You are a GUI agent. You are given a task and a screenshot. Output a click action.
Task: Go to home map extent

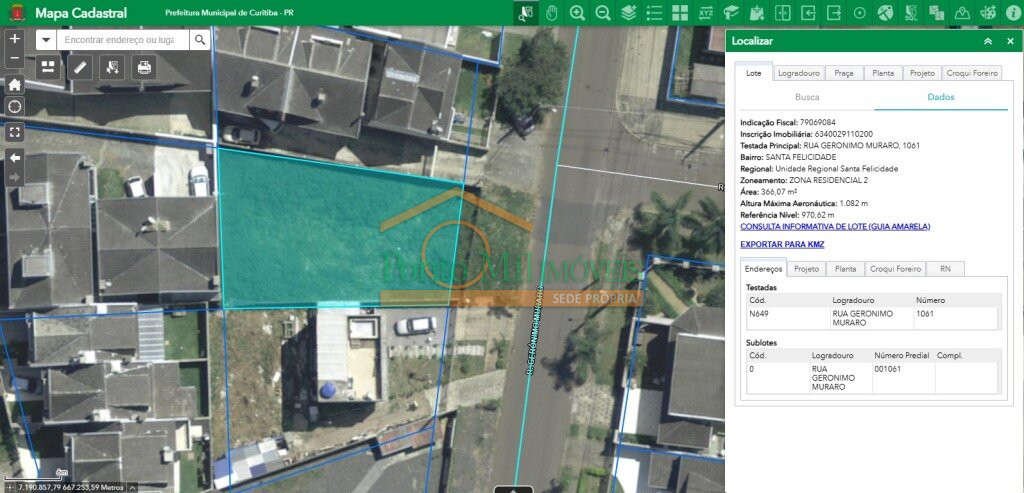click(x=14, y=84)
